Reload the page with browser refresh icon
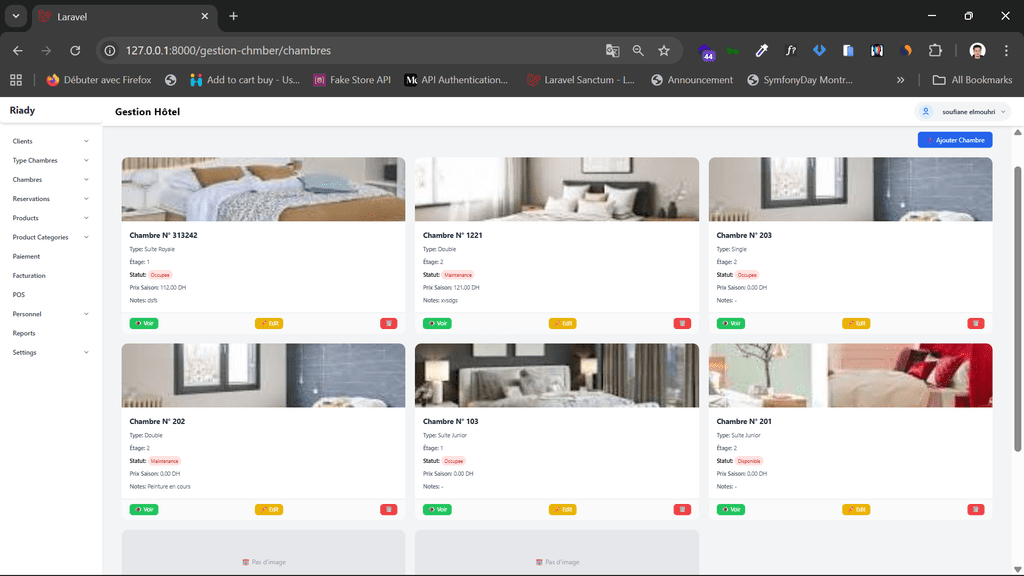Screen dimensions: 1024x576 click(x=75, y=50)
